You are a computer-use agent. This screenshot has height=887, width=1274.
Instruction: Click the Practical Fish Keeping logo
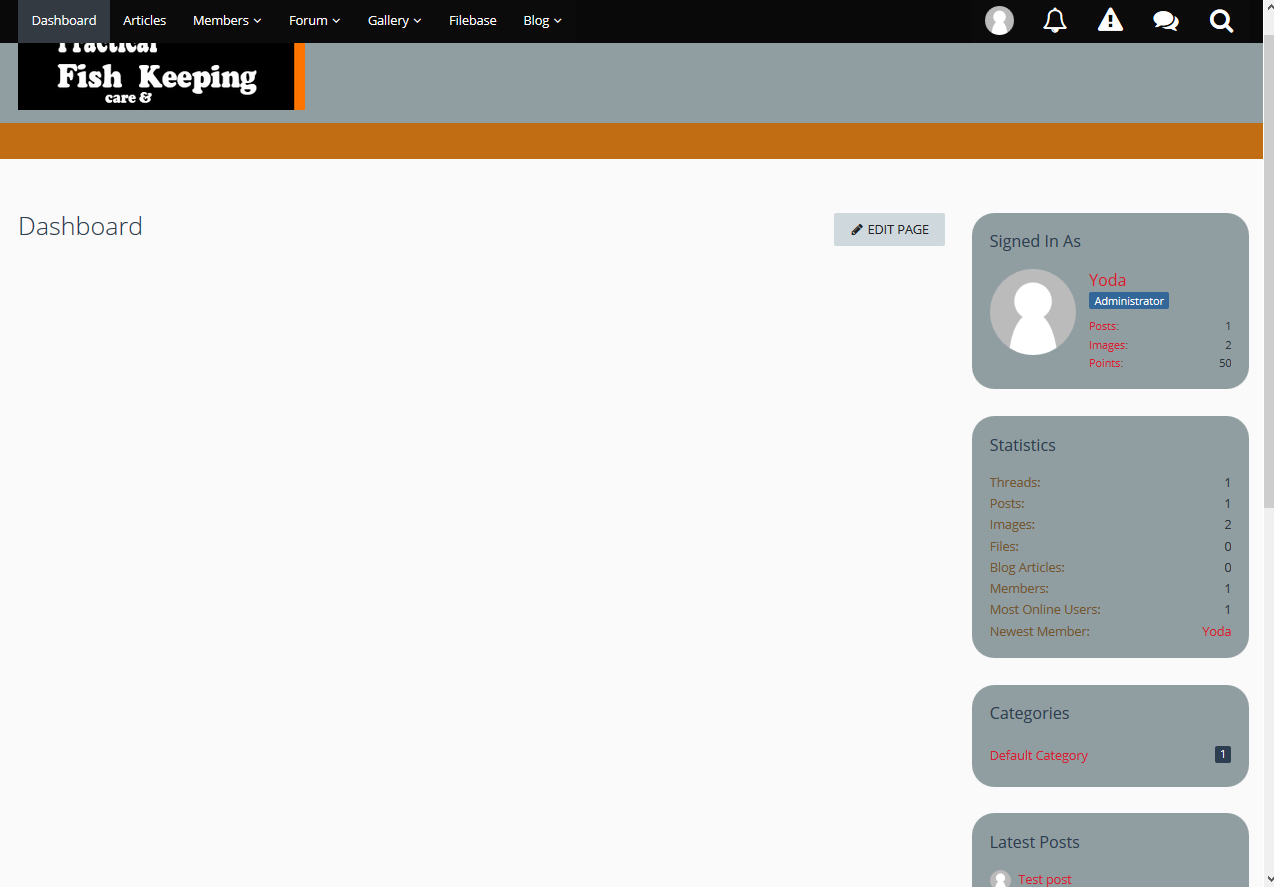tap(160, 77)
